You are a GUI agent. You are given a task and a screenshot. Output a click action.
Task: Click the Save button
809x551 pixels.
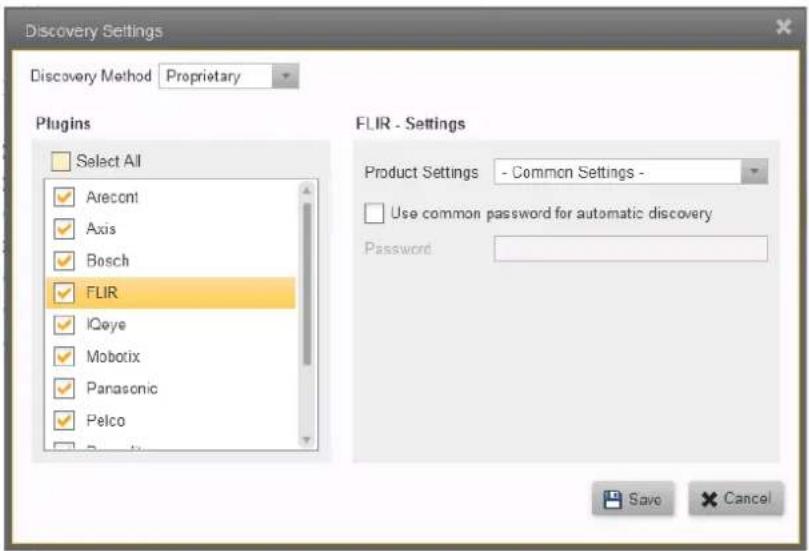click(633, 499)
